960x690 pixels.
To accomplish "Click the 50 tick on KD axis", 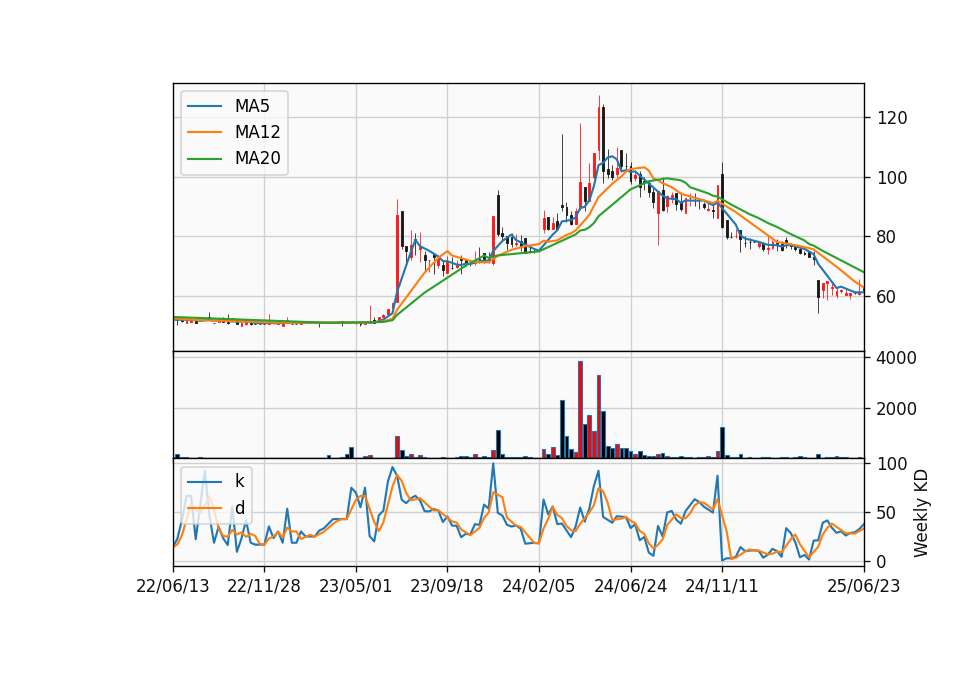I will (x=887, y=513).
